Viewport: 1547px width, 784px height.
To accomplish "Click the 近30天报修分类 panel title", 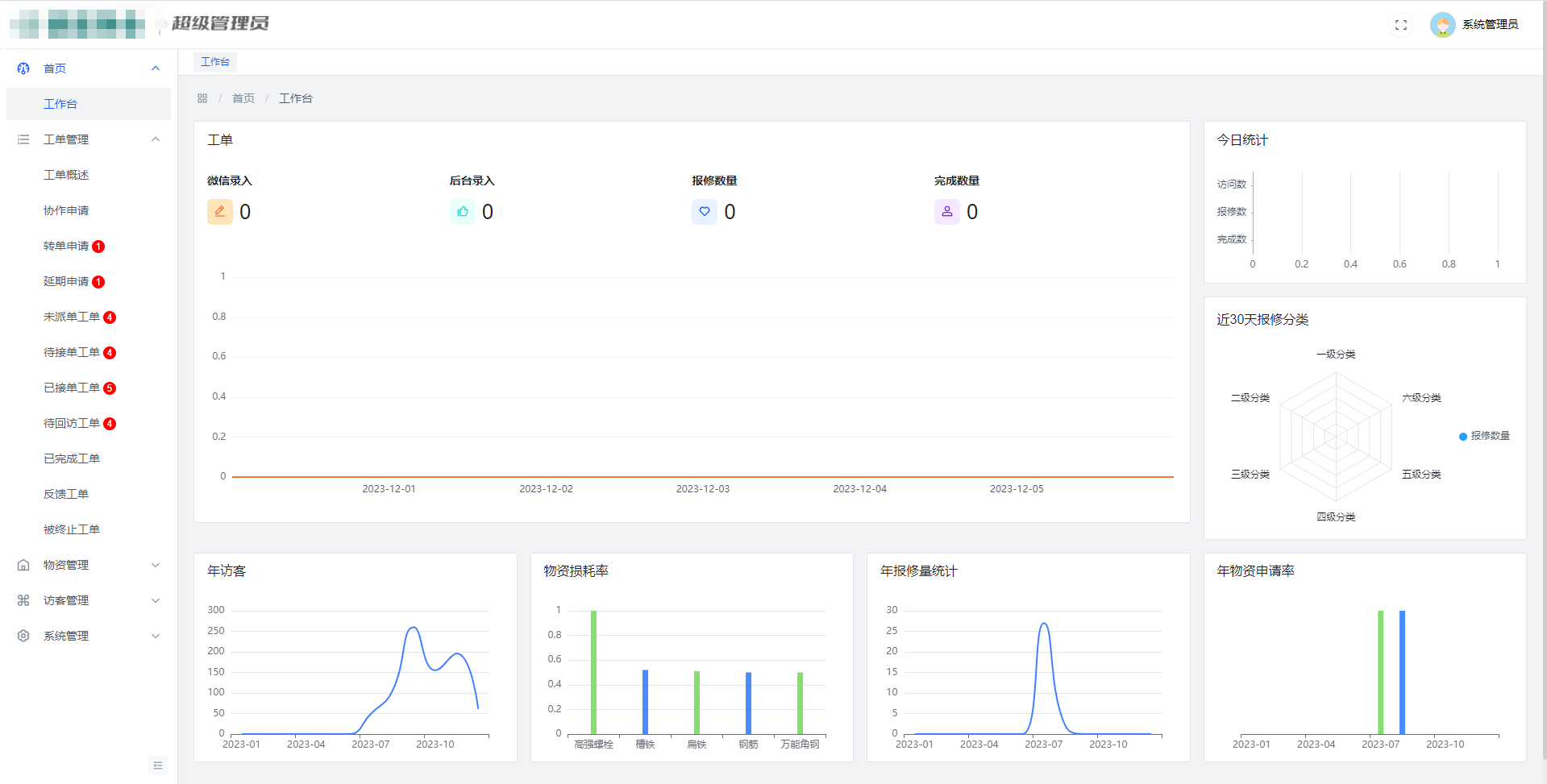I will coord(1262,320).
